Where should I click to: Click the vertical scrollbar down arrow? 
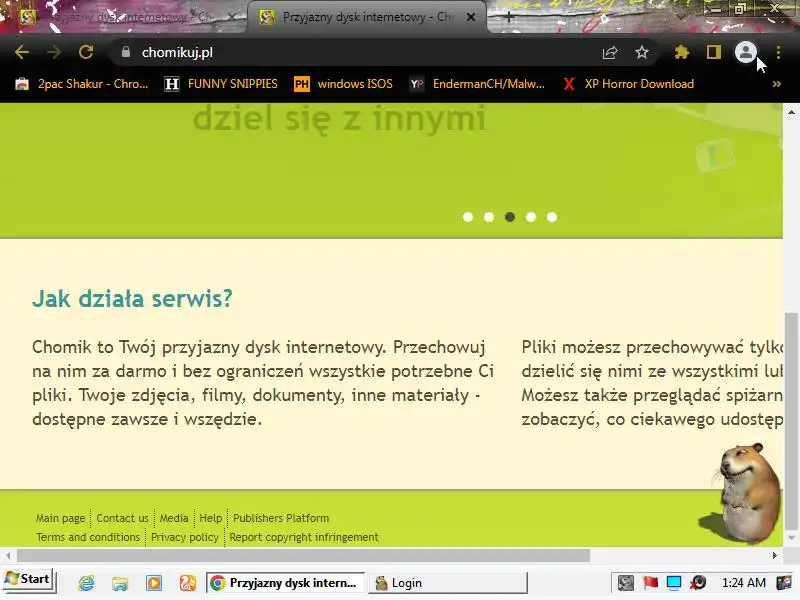(x=791, y=538)
